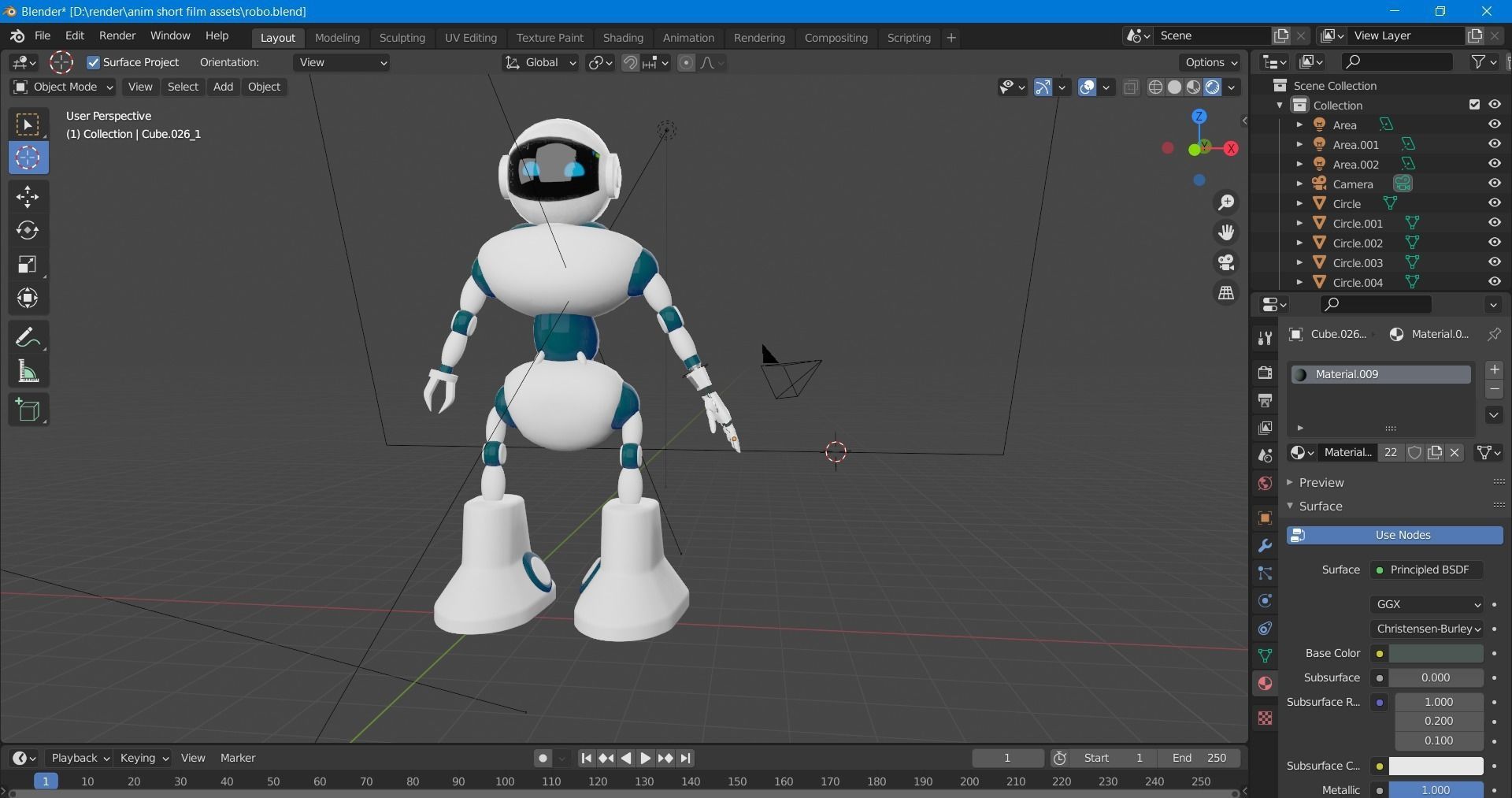Open the Physics properties tab
Image resolution: width=1512 pixels, height=798 pixels.
coord(1265,601)
